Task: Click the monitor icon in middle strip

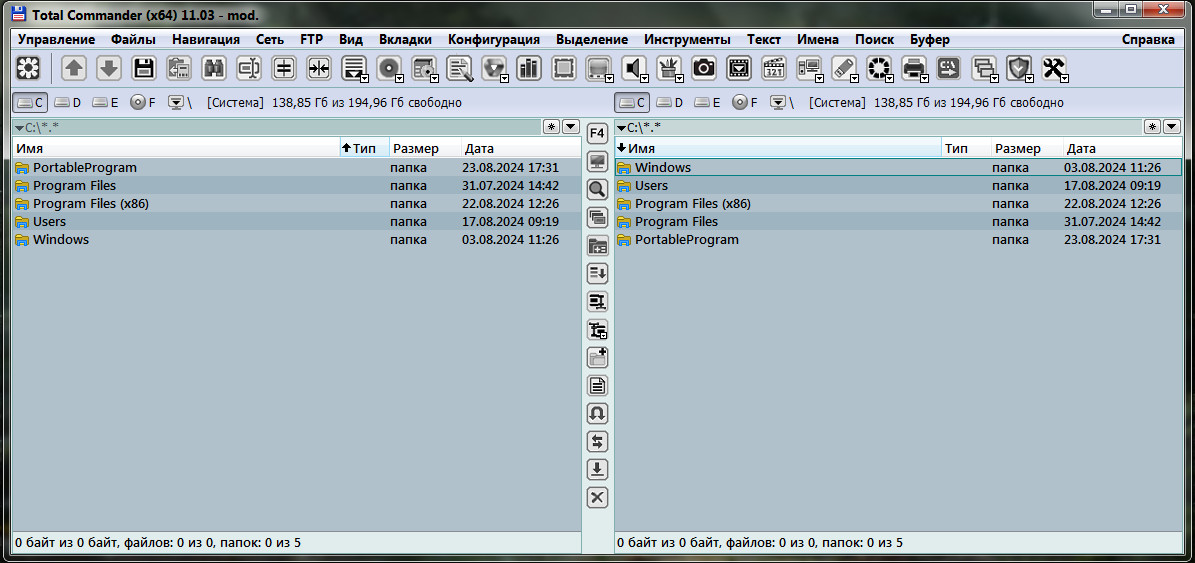Action: [598, 162]
